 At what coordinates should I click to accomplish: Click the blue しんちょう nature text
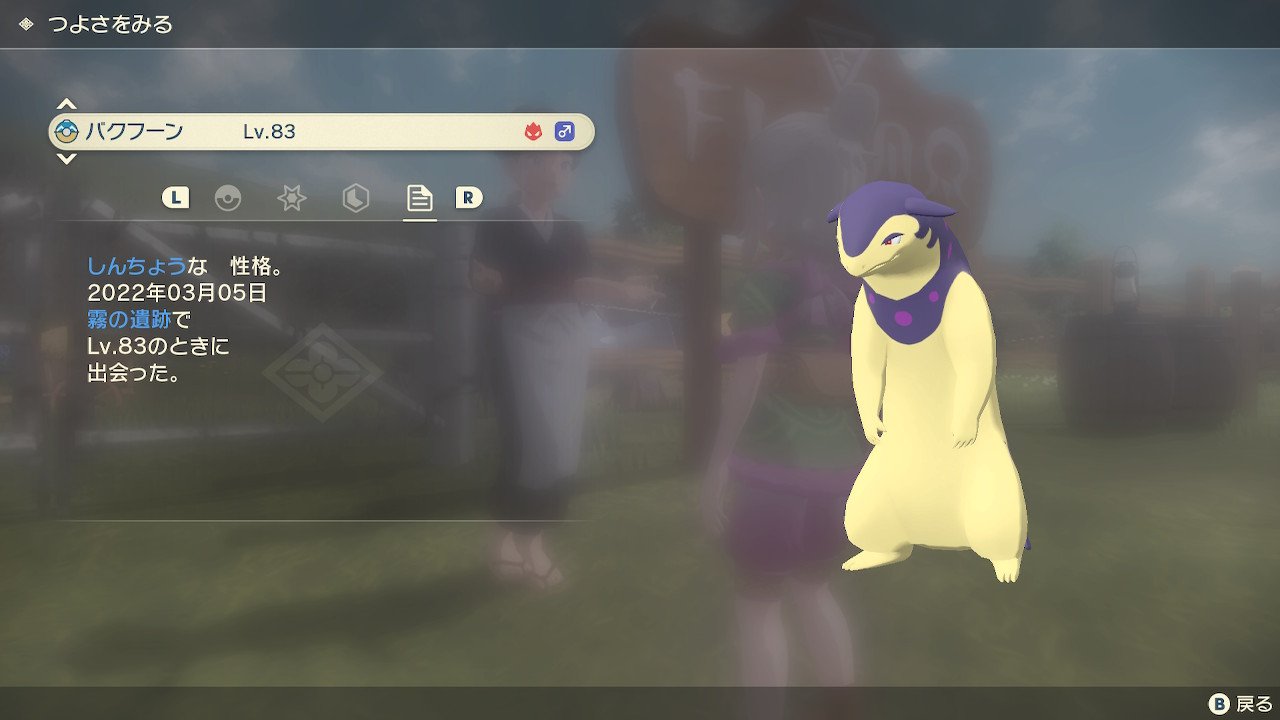136,266
